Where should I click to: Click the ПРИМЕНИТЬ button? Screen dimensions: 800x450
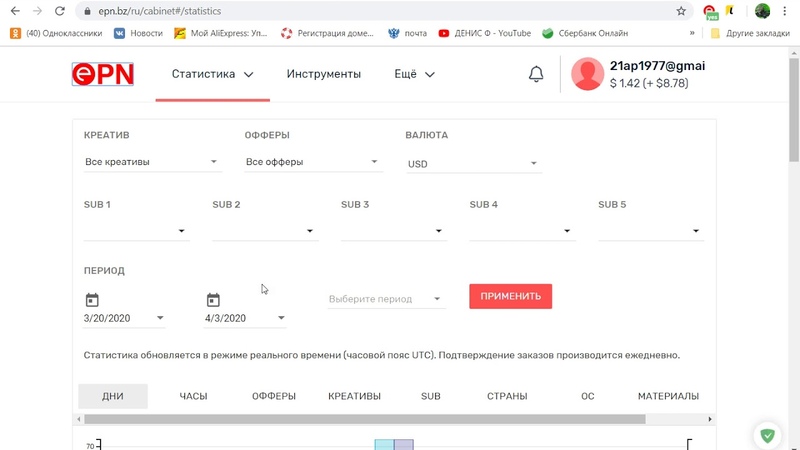click(x=510, y=296)
